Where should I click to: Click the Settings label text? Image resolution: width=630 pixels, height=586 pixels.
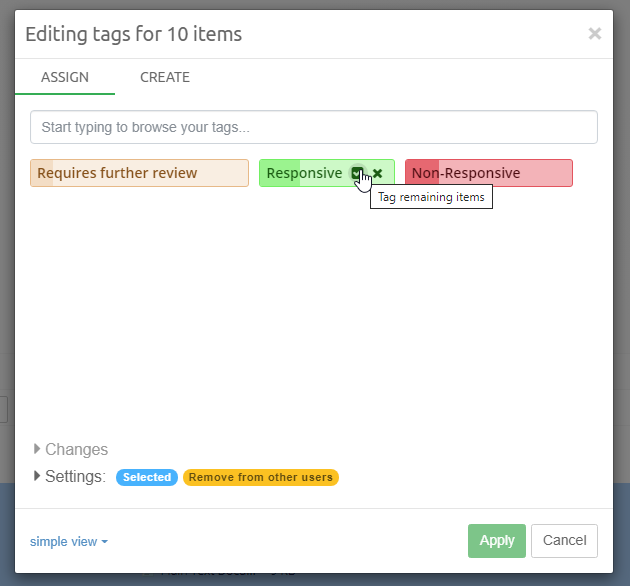click(x=76, y=476)
